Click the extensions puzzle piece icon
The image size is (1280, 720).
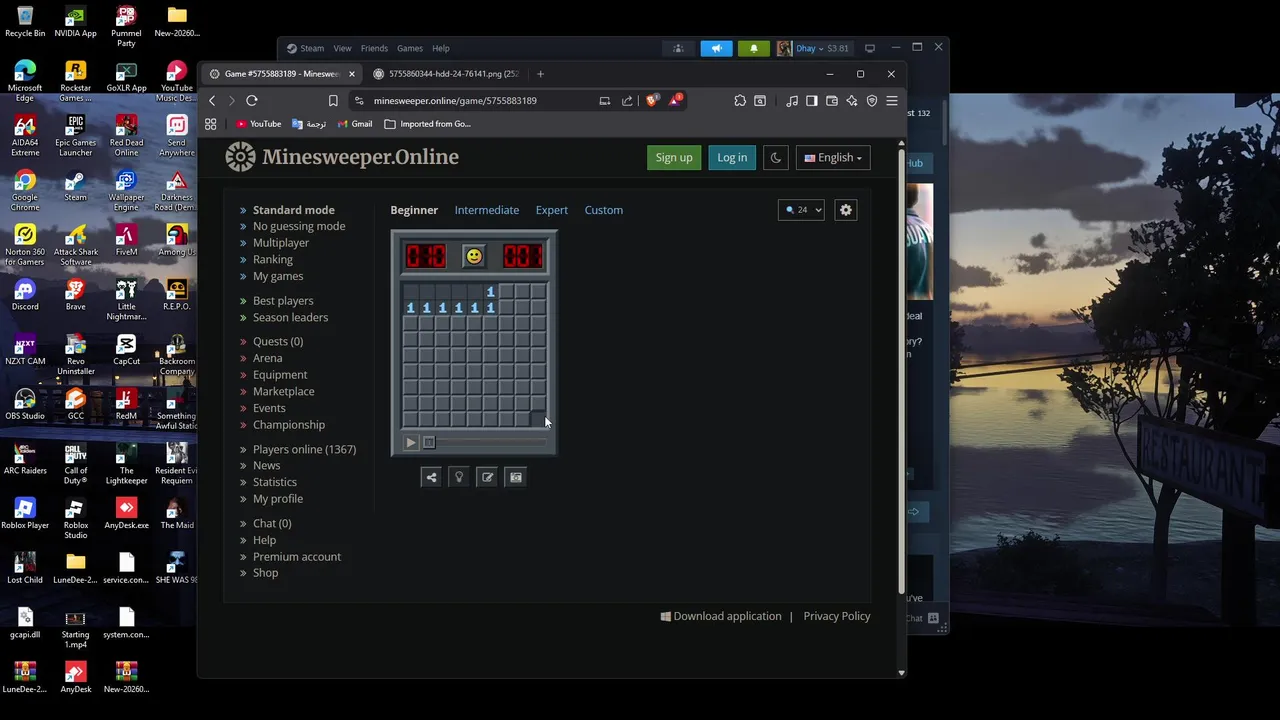pos(740,101)
